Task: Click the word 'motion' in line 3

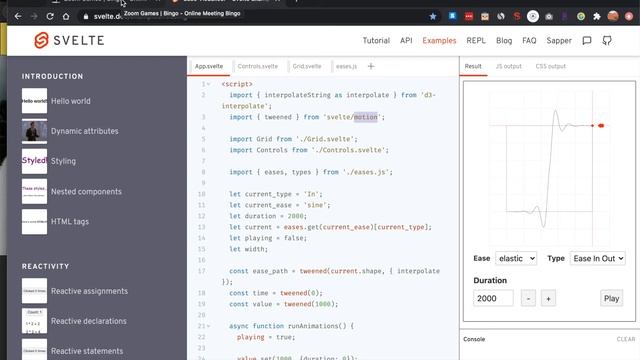Action: pos(365,117)
